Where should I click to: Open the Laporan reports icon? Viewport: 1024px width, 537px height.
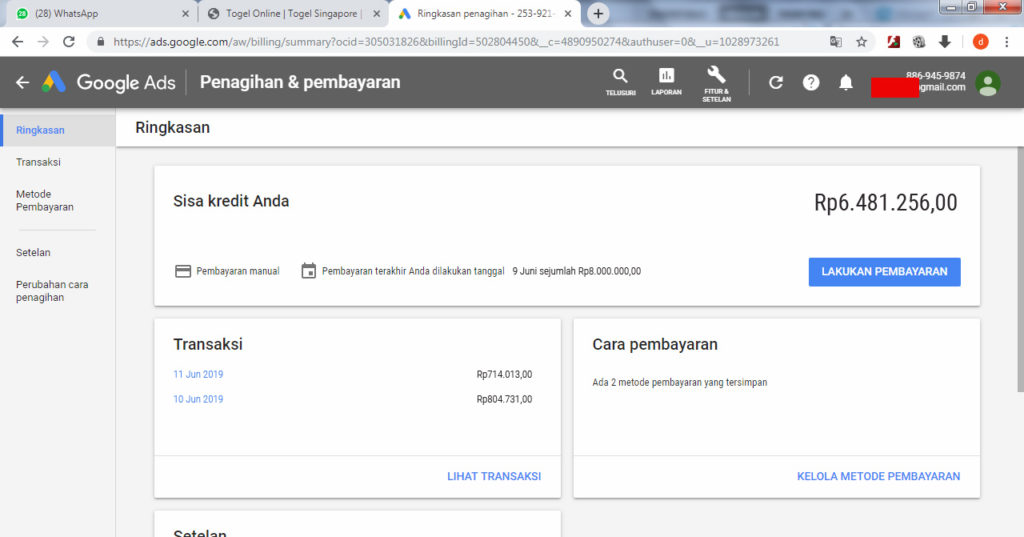point(666,82)
